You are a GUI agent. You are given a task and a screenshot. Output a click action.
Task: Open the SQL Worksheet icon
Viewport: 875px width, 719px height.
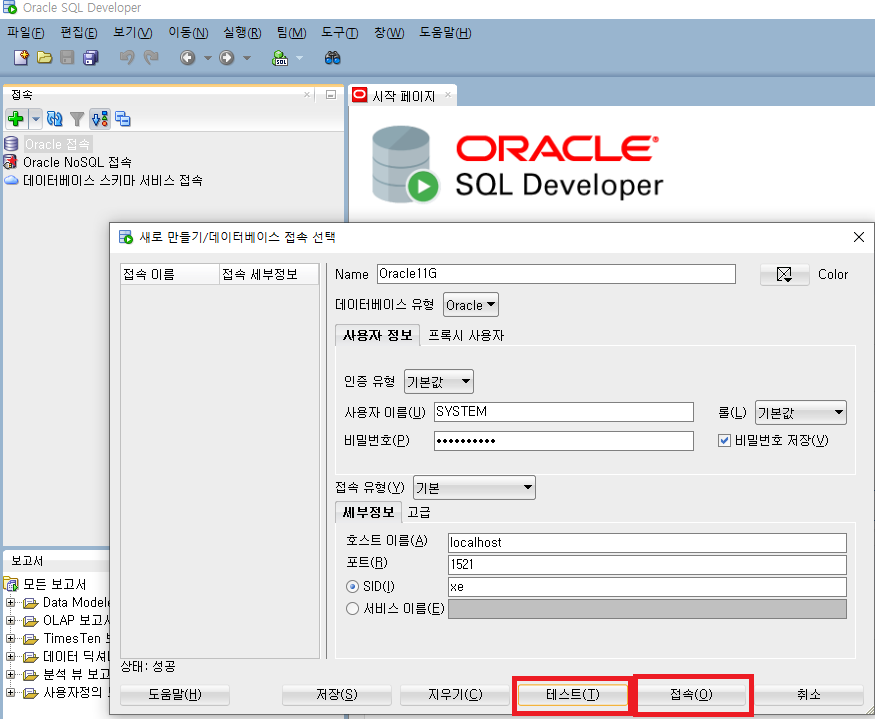tap(280, 57)
